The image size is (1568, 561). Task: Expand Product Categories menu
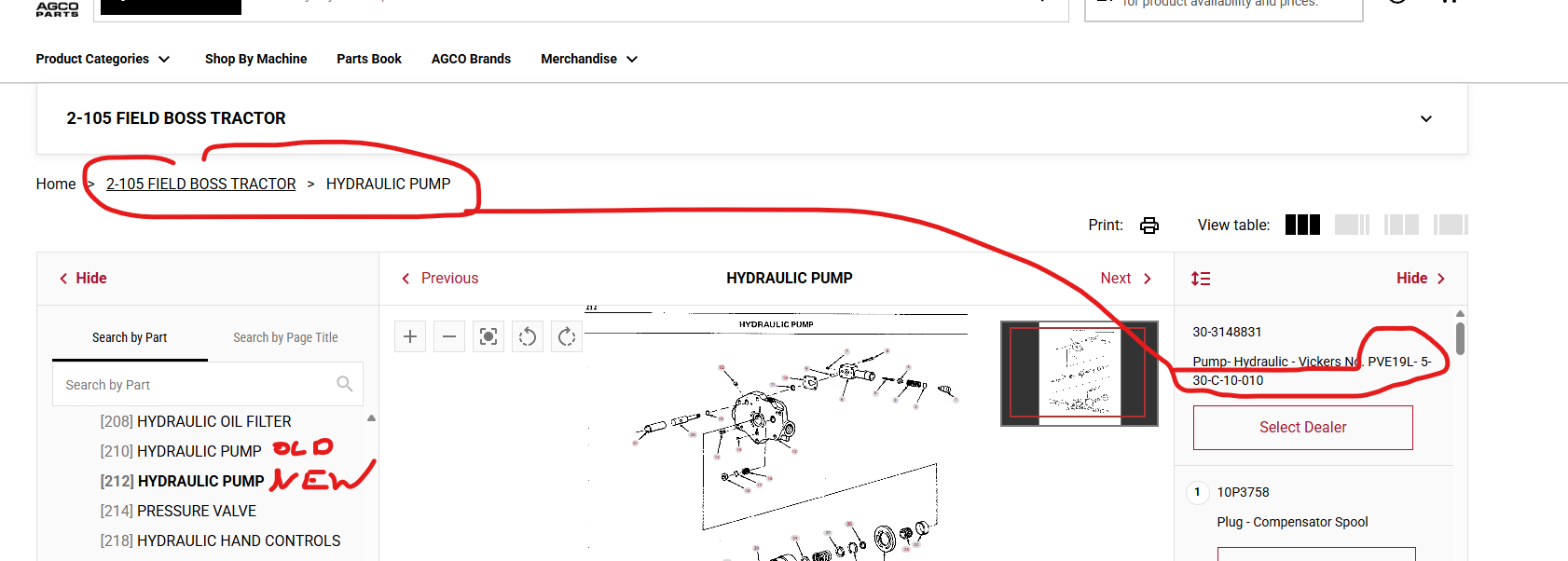pyautogui.click(x=103, y=59)
